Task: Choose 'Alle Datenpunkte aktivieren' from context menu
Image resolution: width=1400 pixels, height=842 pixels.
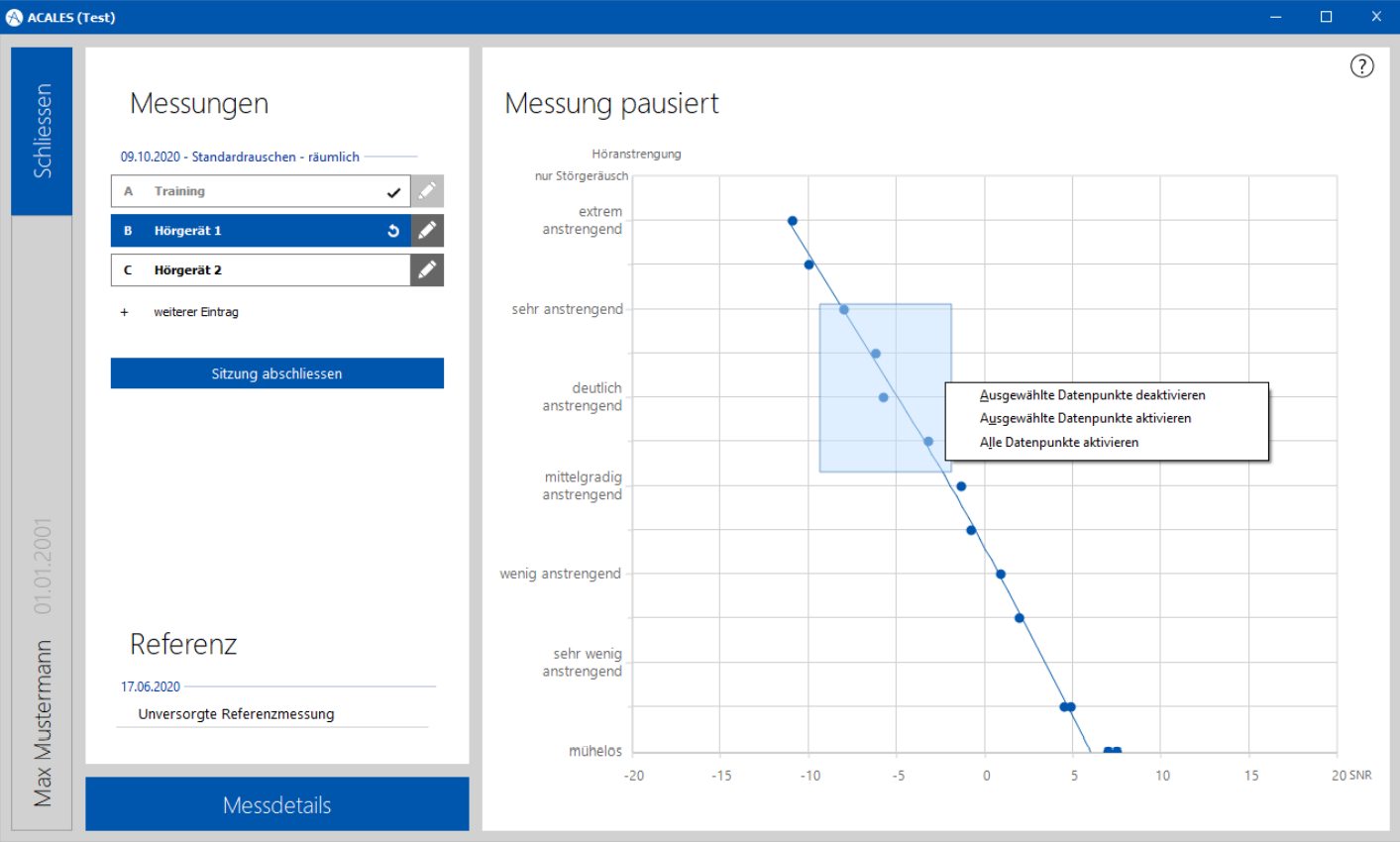Action: point(1058,443)
